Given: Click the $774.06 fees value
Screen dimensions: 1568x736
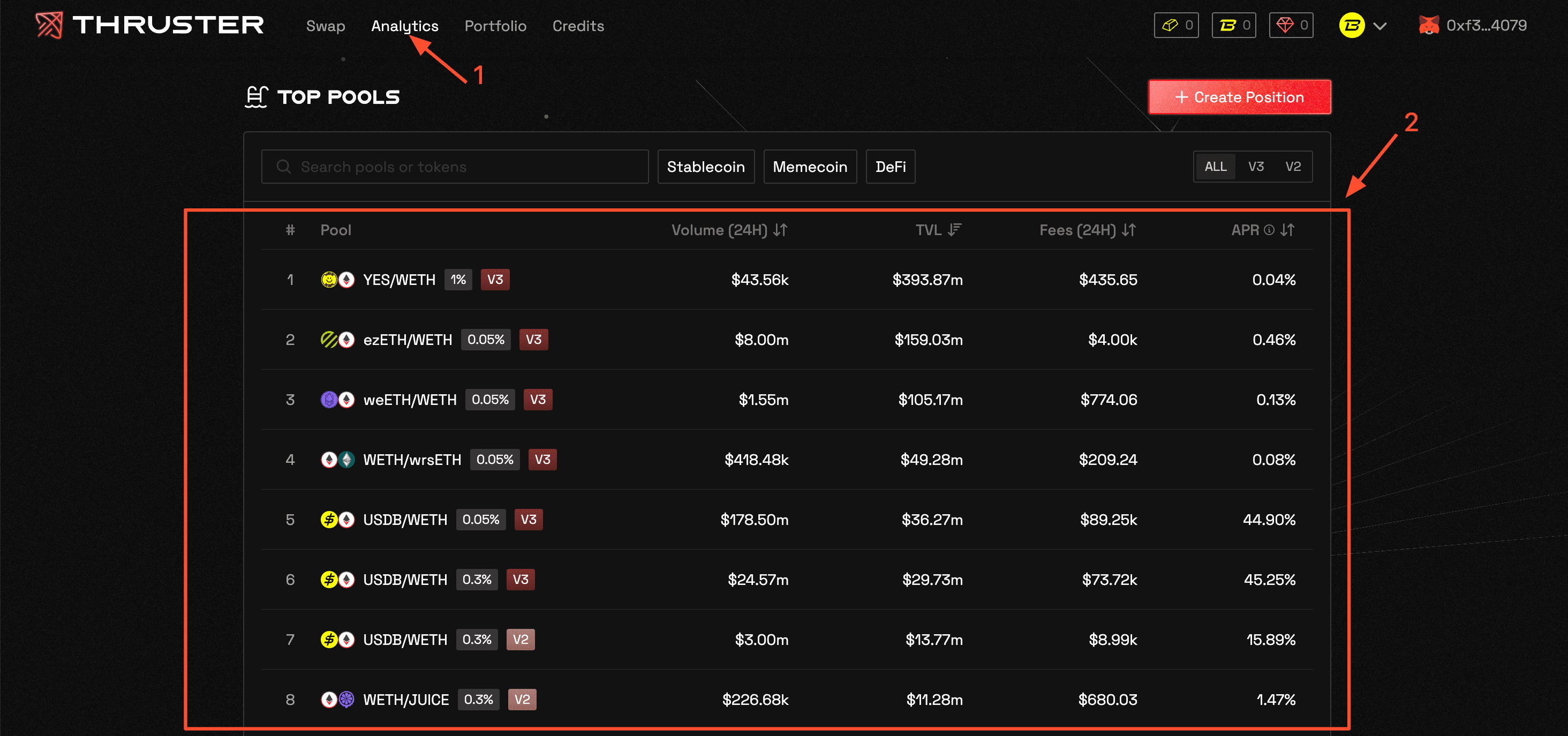Looking at the screenshot, I should 1109,400.
